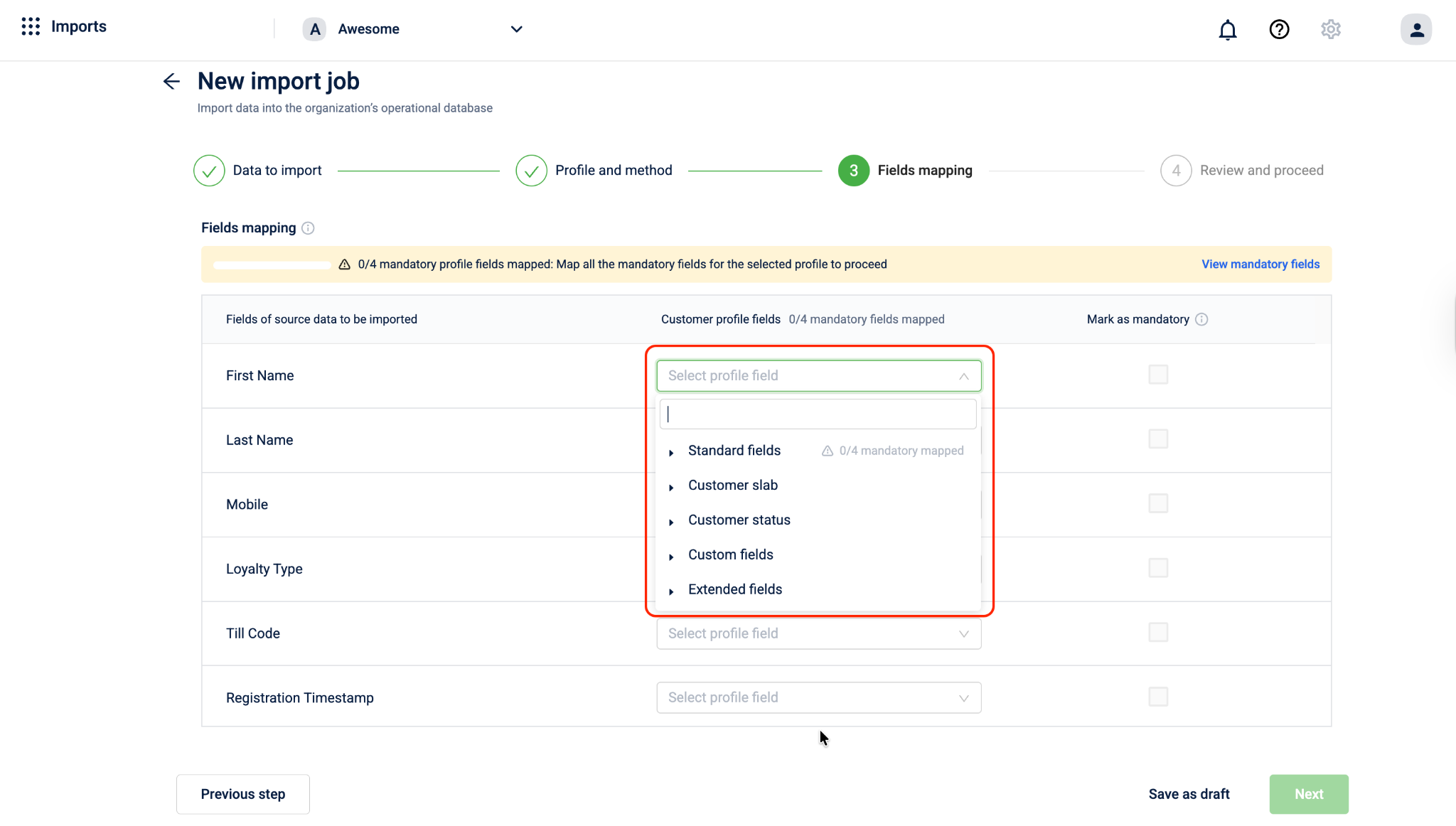Click the profile field search input
The width and height of the screenshot is (1456, 826).
click(x=818, y=414)
